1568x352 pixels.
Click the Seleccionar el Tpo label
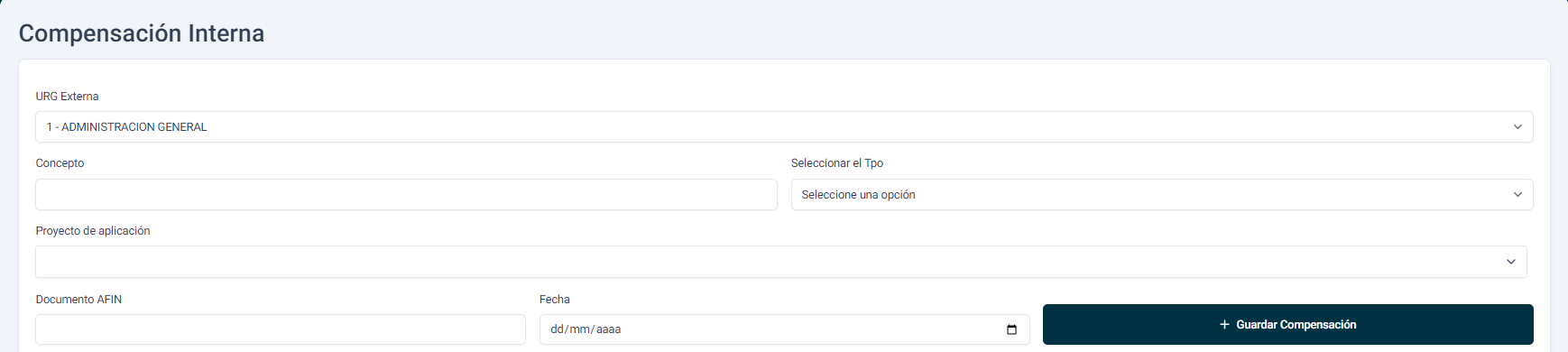click(837, 163)
